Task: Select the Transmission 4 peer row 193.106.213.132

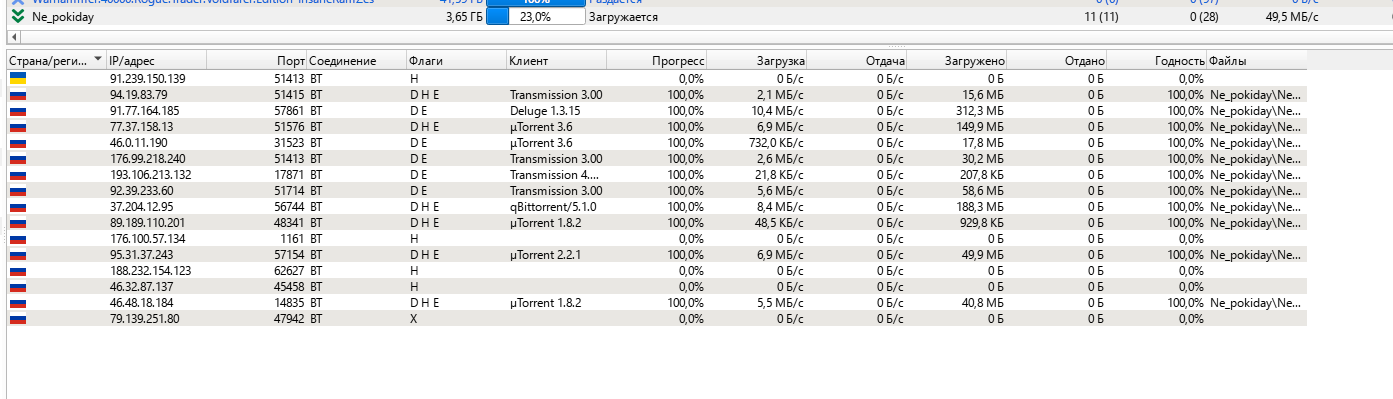Action: coord(656,174)
